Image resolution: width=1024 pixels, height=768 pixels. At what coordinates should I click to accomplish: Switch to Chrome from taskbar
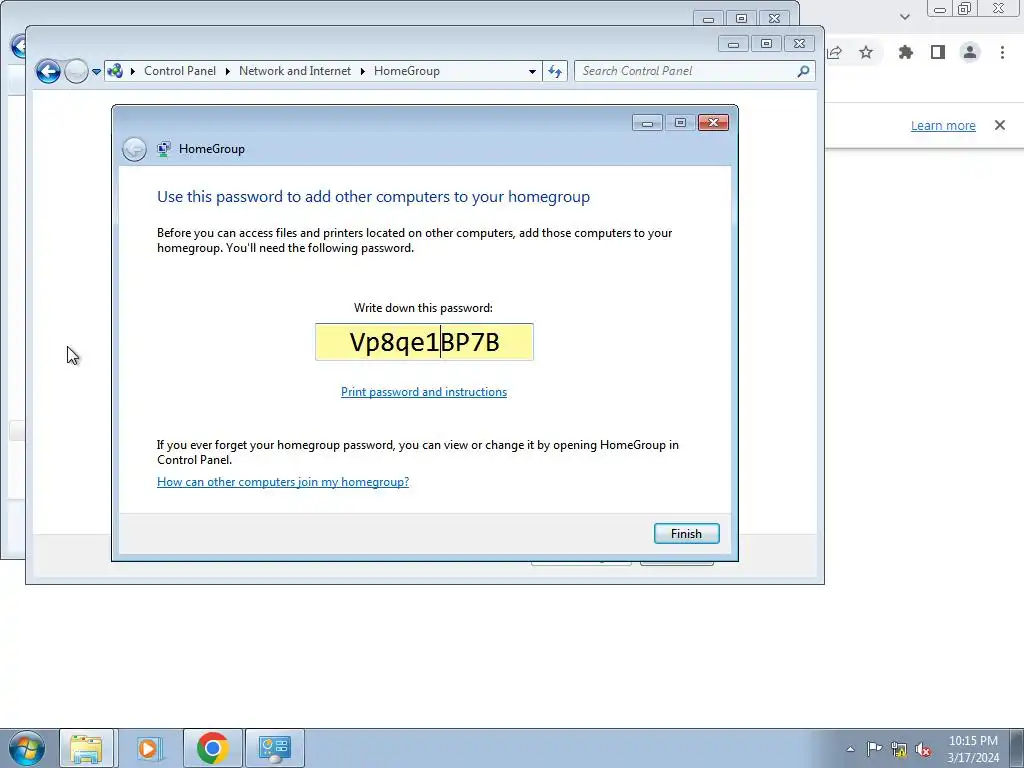point(213,748)
